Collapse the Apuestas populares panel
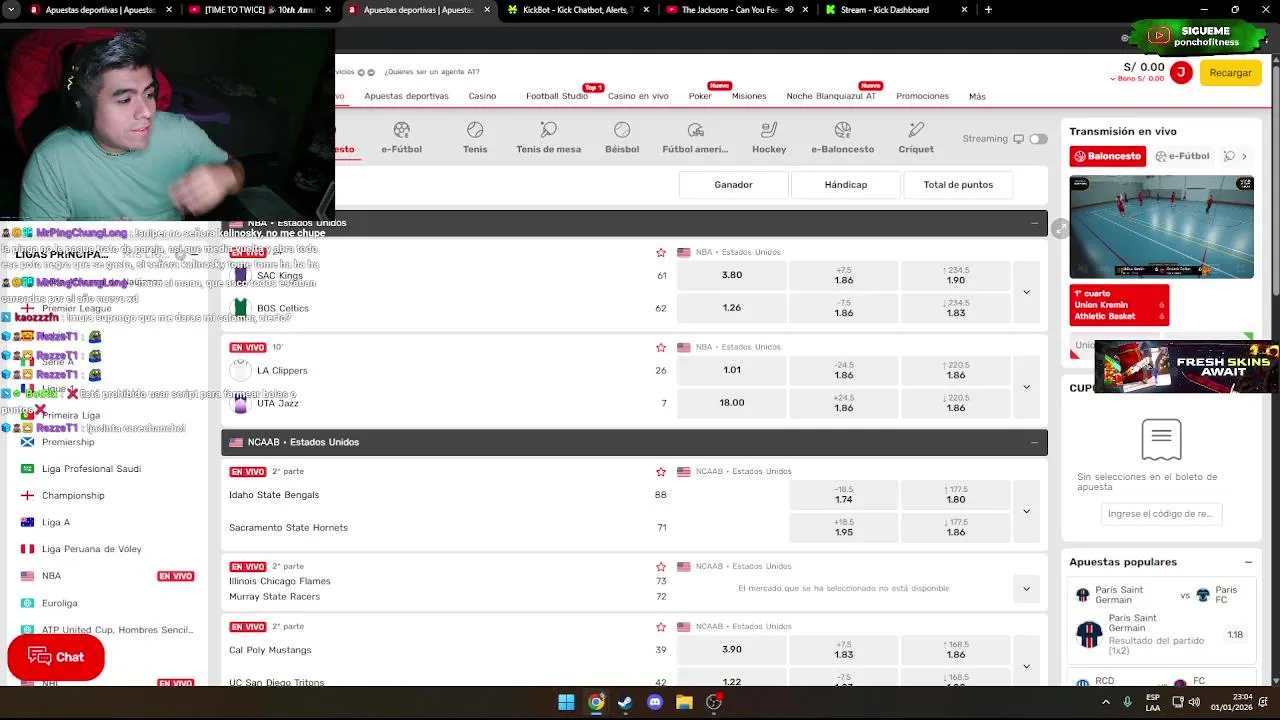The image size is (1280, 720). tap(1248, 562)
